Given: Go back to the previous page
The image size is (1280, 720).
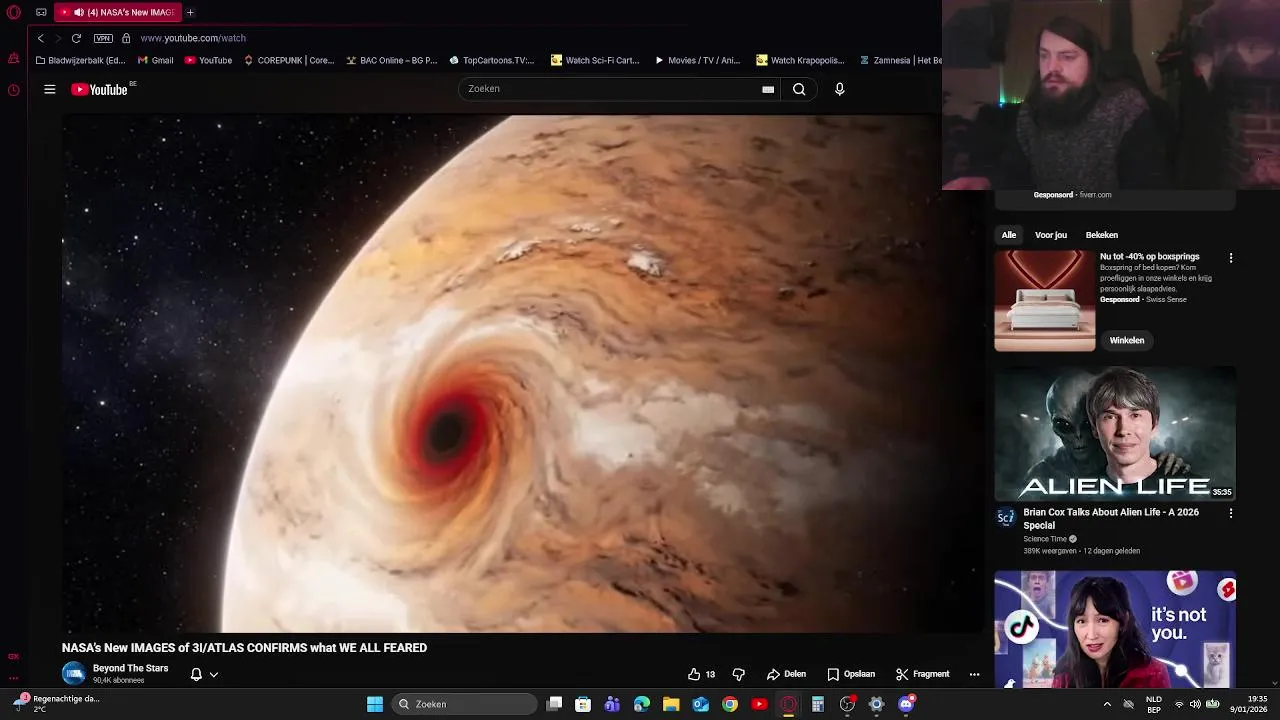Looking at the screenshot, I should tap(40, 38).
